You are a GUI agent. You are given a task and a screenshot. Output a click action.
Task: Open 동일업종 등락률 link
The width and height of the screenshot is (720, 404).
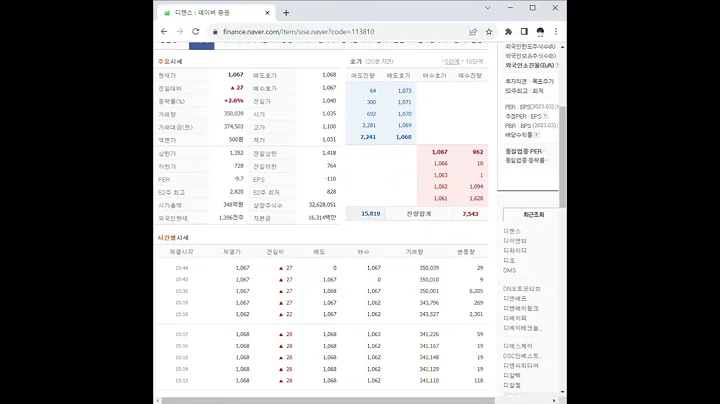(525, 160)
